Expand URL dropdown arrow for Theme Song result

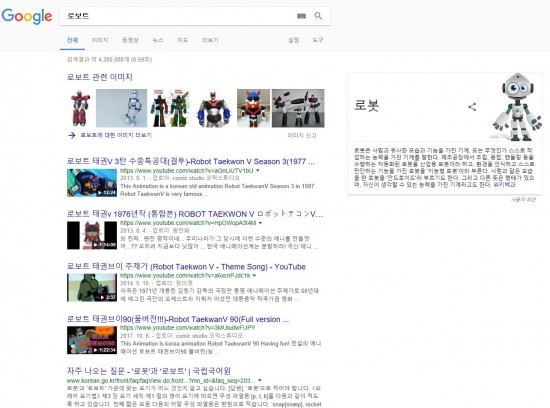pyautogui.click(x=254, y=275)
